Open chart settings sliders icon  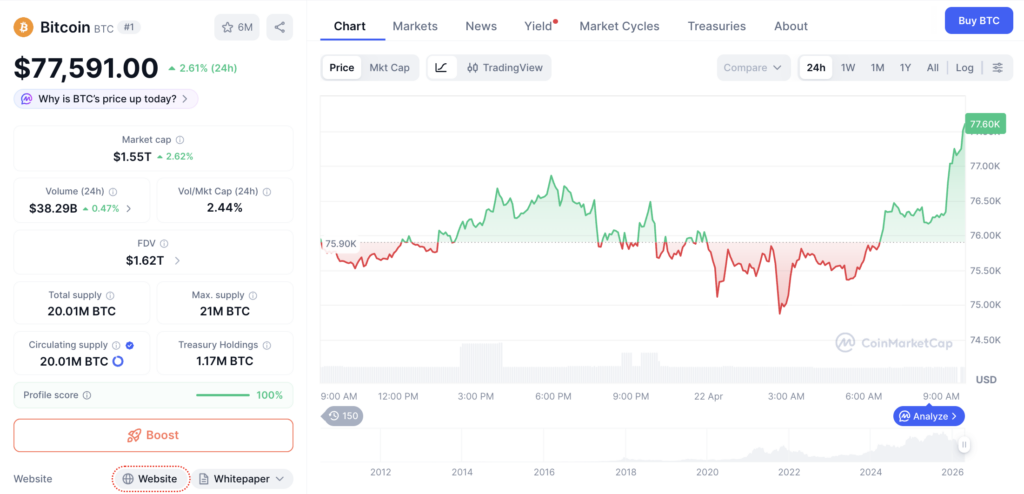tap(997, 68)
